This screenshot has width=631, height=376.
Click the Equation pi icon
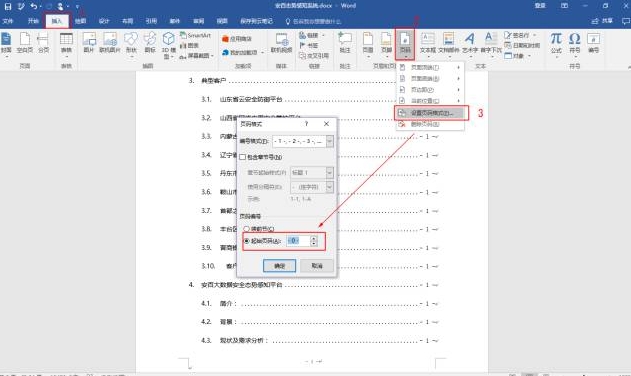tap(556, 43)
